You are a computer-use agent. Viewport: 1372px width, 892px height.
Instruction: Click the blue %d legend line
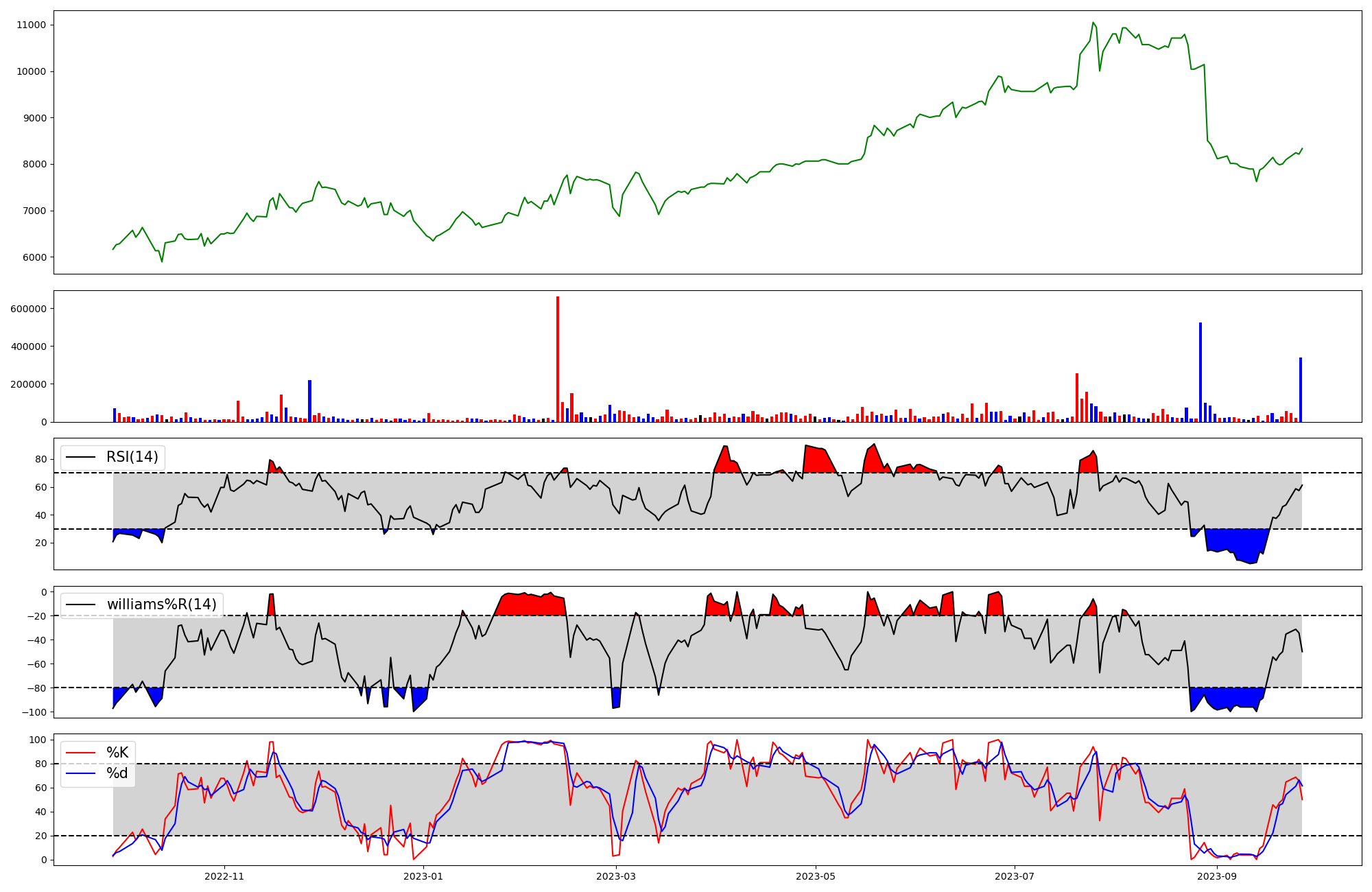pyautogui.click(x=80, y=773)
